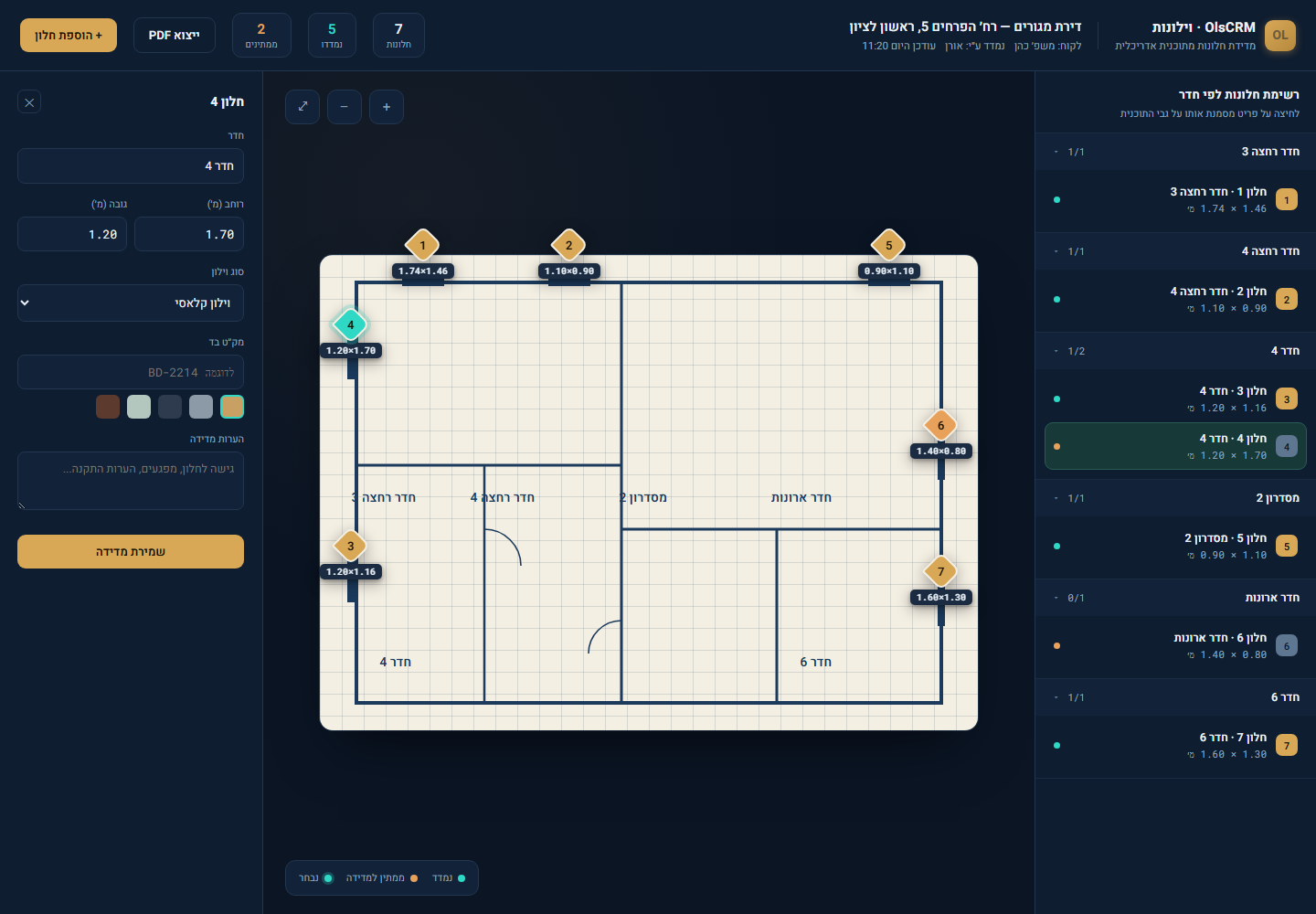
Task: Select window marker 7 on floor plan
Action: click(940, 571)
